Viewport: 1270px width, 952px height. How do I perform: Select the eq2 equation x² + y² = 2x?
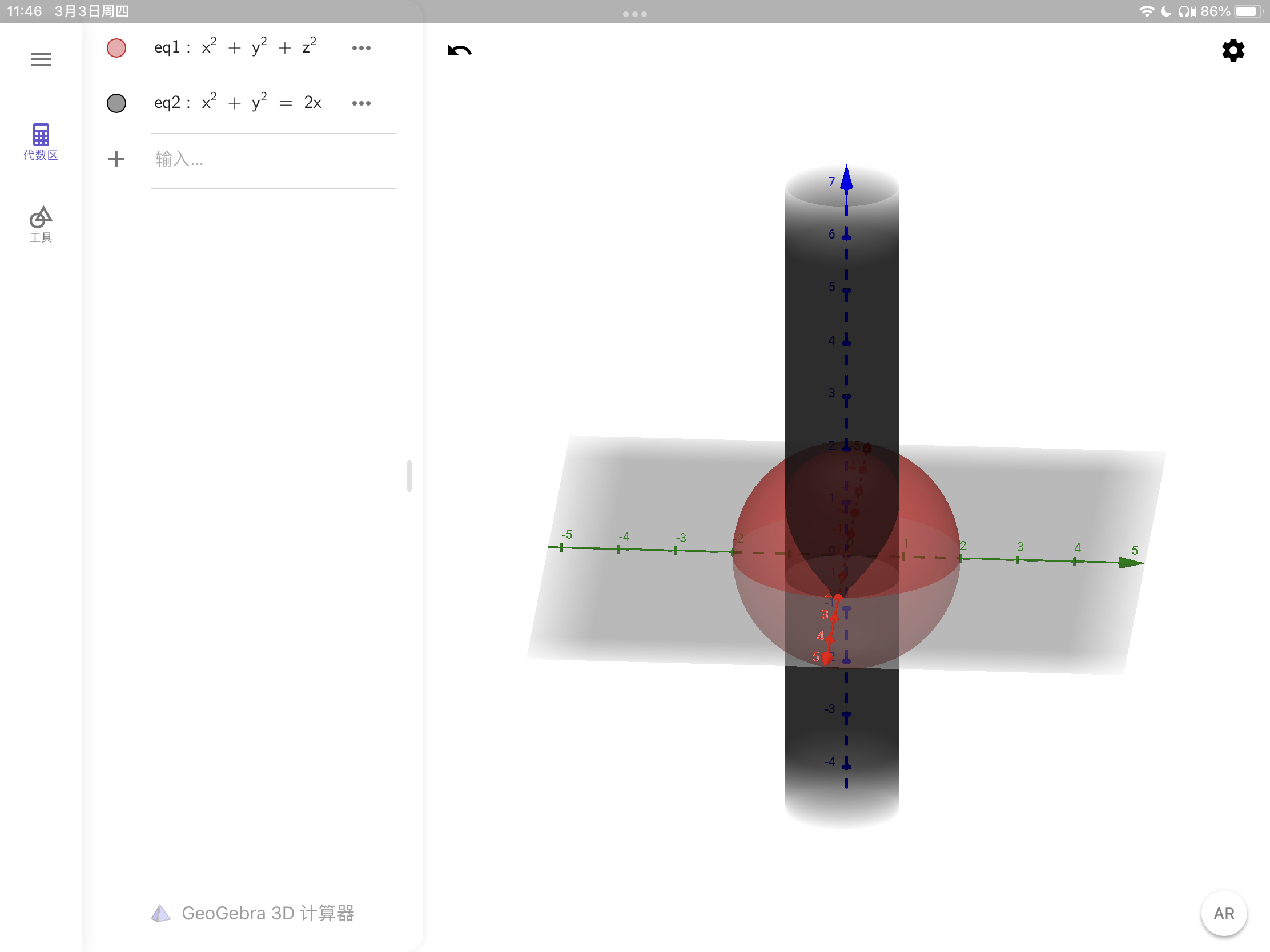(x=238, y=103)
